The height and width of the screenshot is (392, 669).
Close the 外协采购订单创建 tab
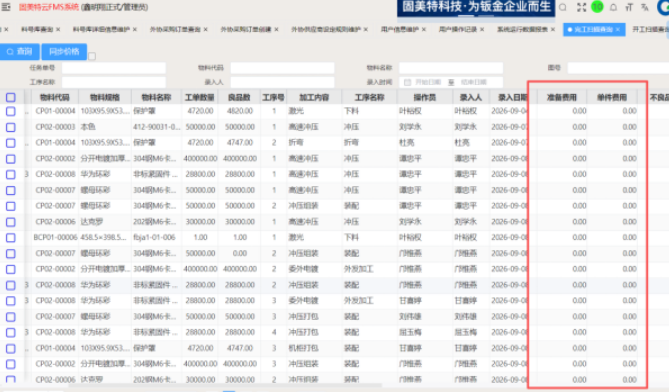(276, 29)
